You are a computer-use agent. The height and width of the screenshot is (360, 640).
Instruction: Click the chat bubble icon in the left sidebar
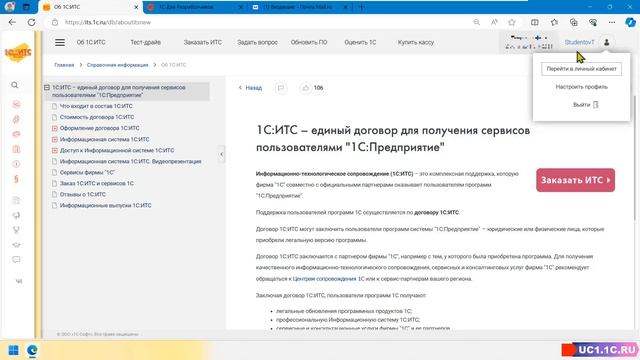16,260
